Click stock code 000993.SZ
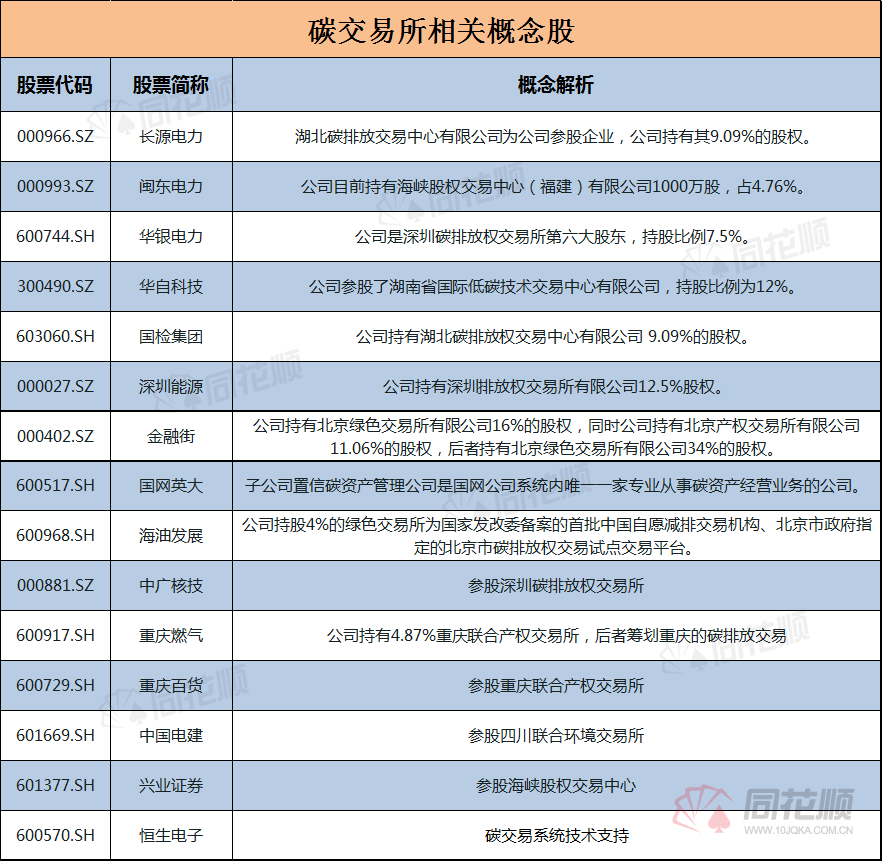Viewport: 883px width, 862px height. coord(55,186)
